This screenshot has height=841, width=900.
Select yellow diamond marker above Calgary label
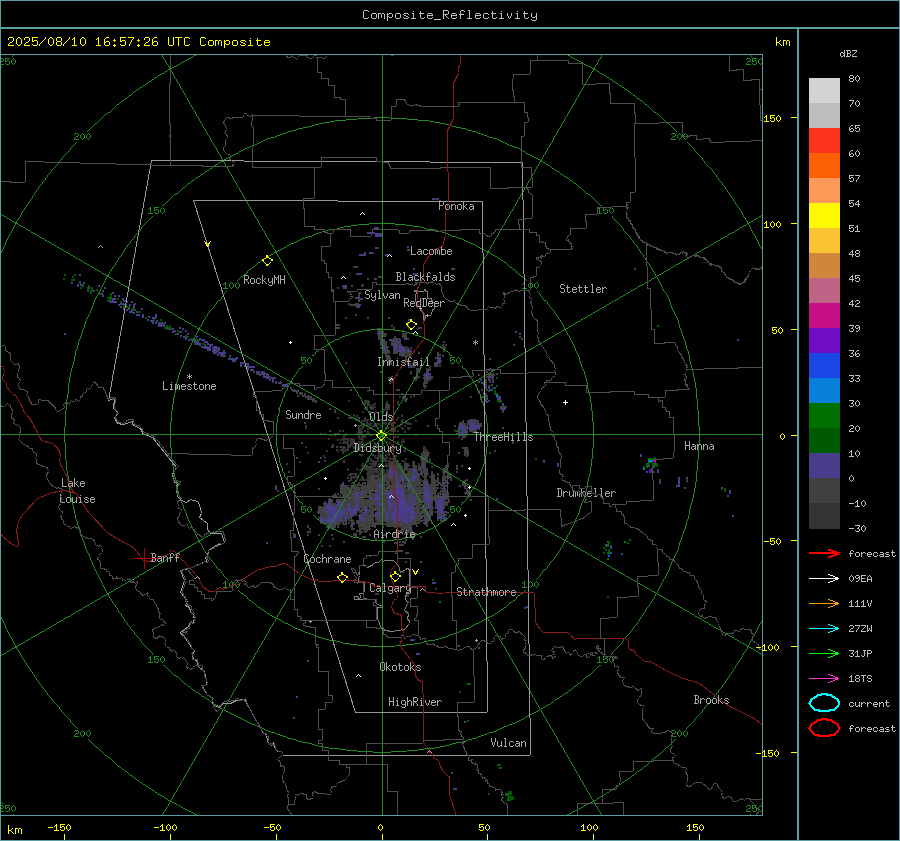click(x=395, y=576)
